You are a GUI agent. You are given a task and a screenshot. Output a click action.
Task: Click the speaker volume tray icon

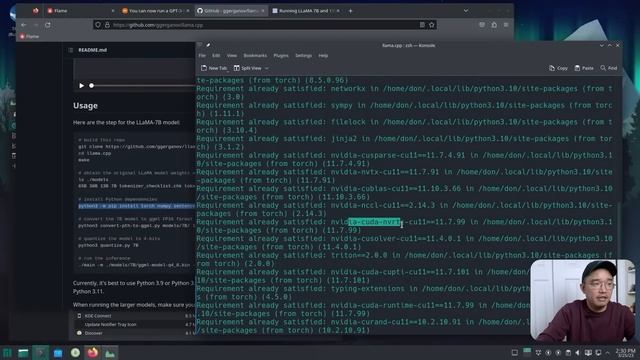point(578,353)
